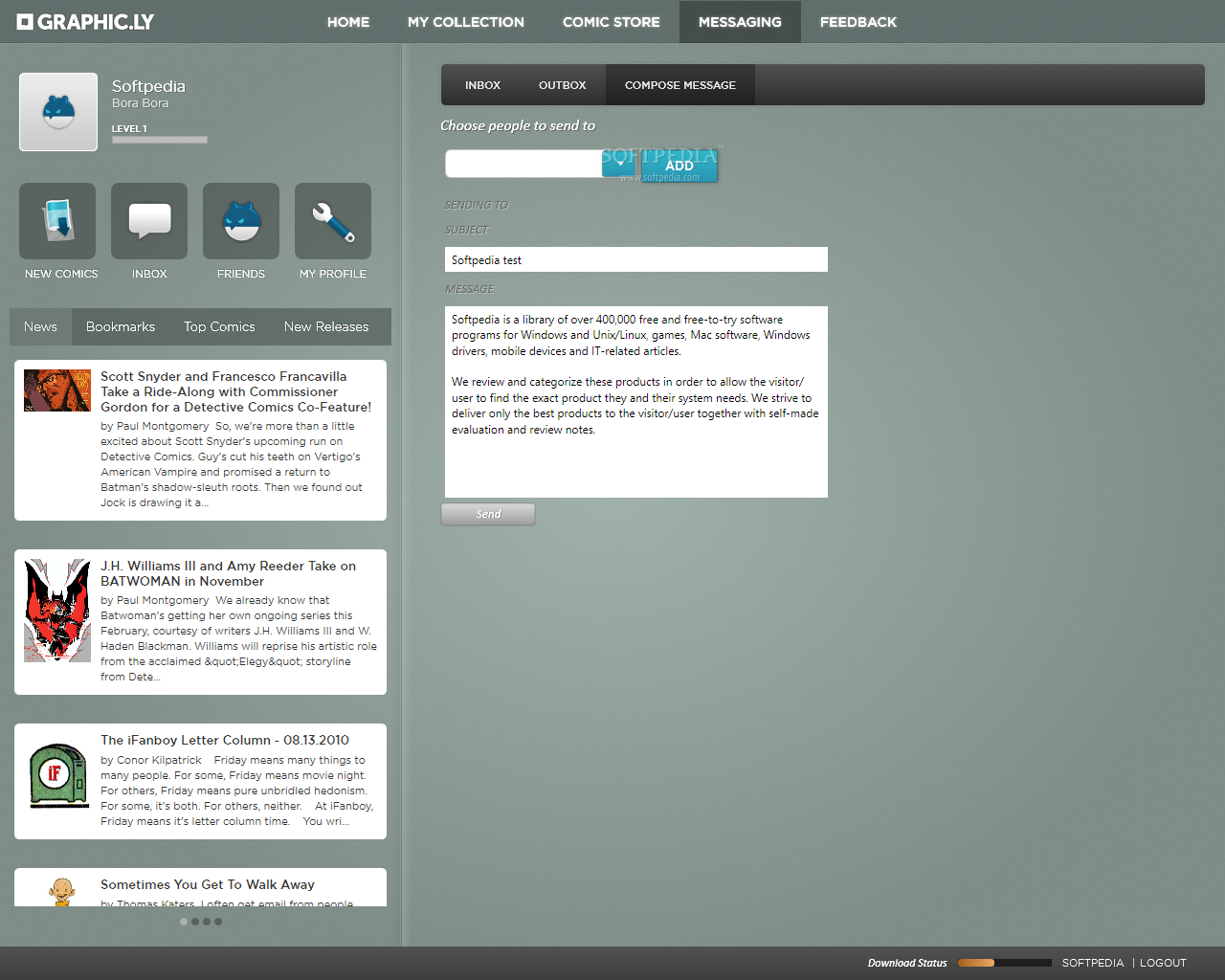Image resolution: width=1225 pixels, height=980 pixels.
Task: Expand the recipient dropdown arrow
Action: (619, 164)
